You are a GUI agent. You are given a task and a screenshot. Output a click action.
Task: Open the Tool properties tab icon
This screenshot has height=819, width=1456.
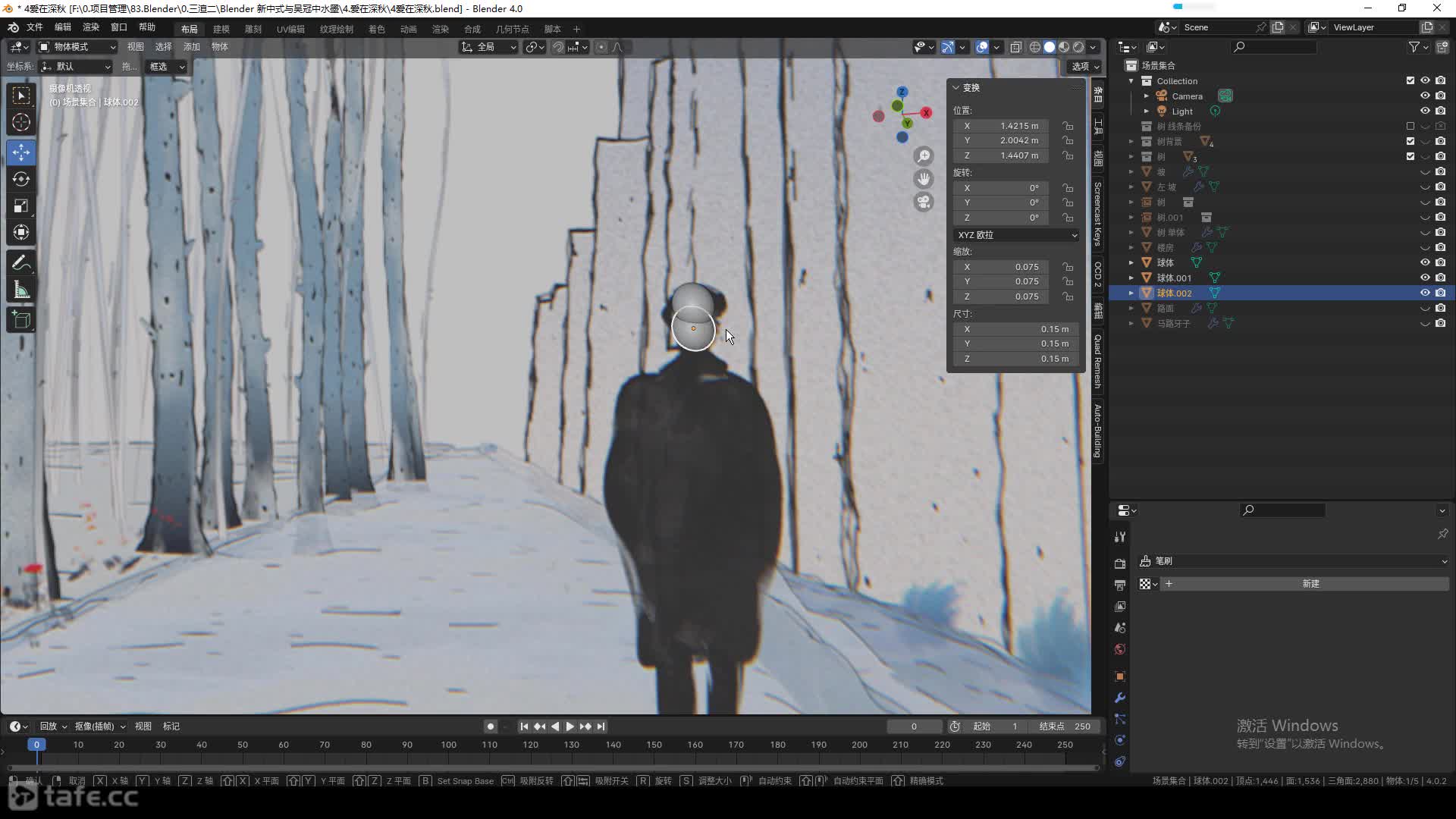[1120, 537]
